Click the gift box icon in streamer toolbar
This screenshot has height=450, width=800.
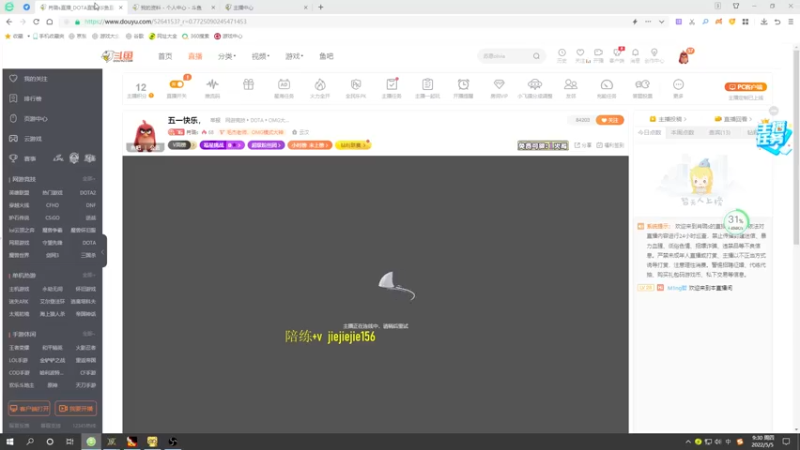[248, 84]
